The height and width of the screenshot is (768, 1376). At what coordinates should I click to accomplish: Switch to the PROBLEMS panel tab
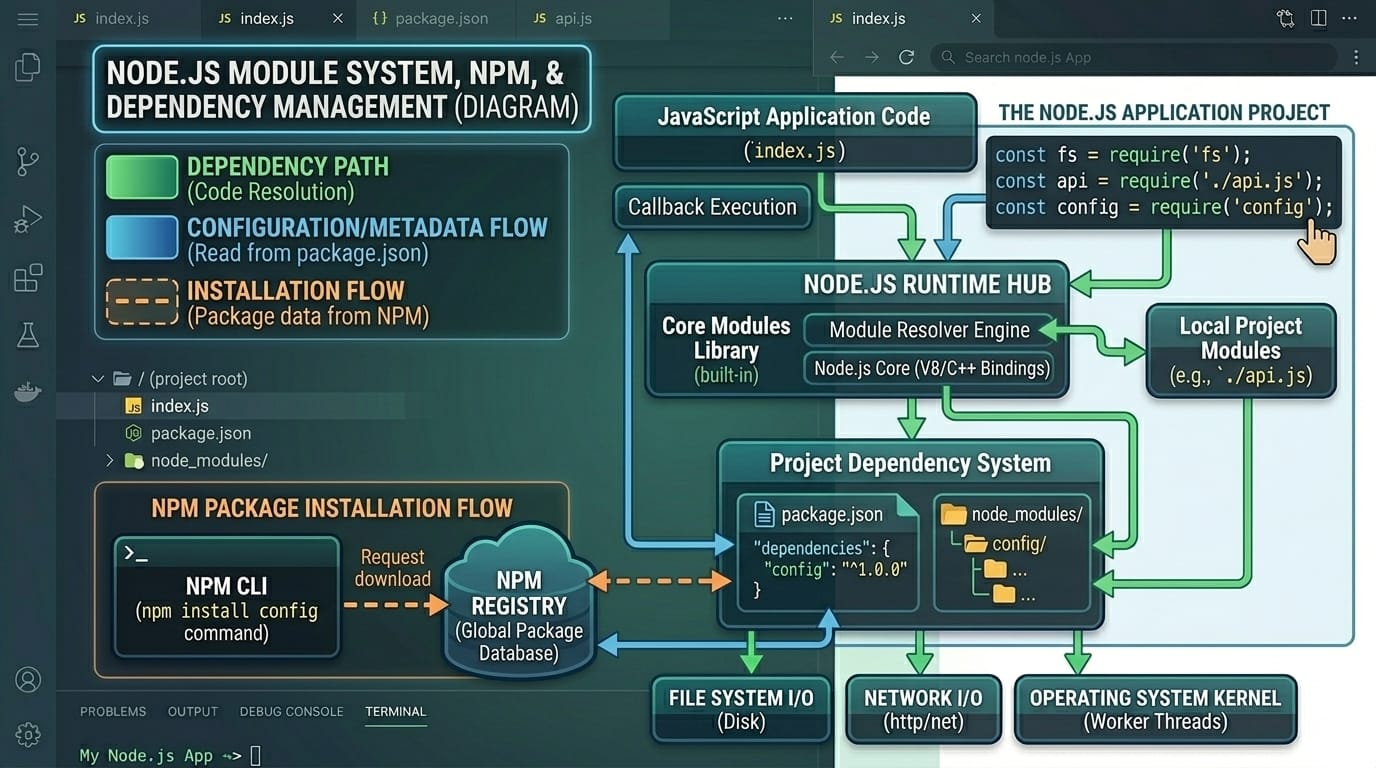pyautogui.click(x=113, y=712)
